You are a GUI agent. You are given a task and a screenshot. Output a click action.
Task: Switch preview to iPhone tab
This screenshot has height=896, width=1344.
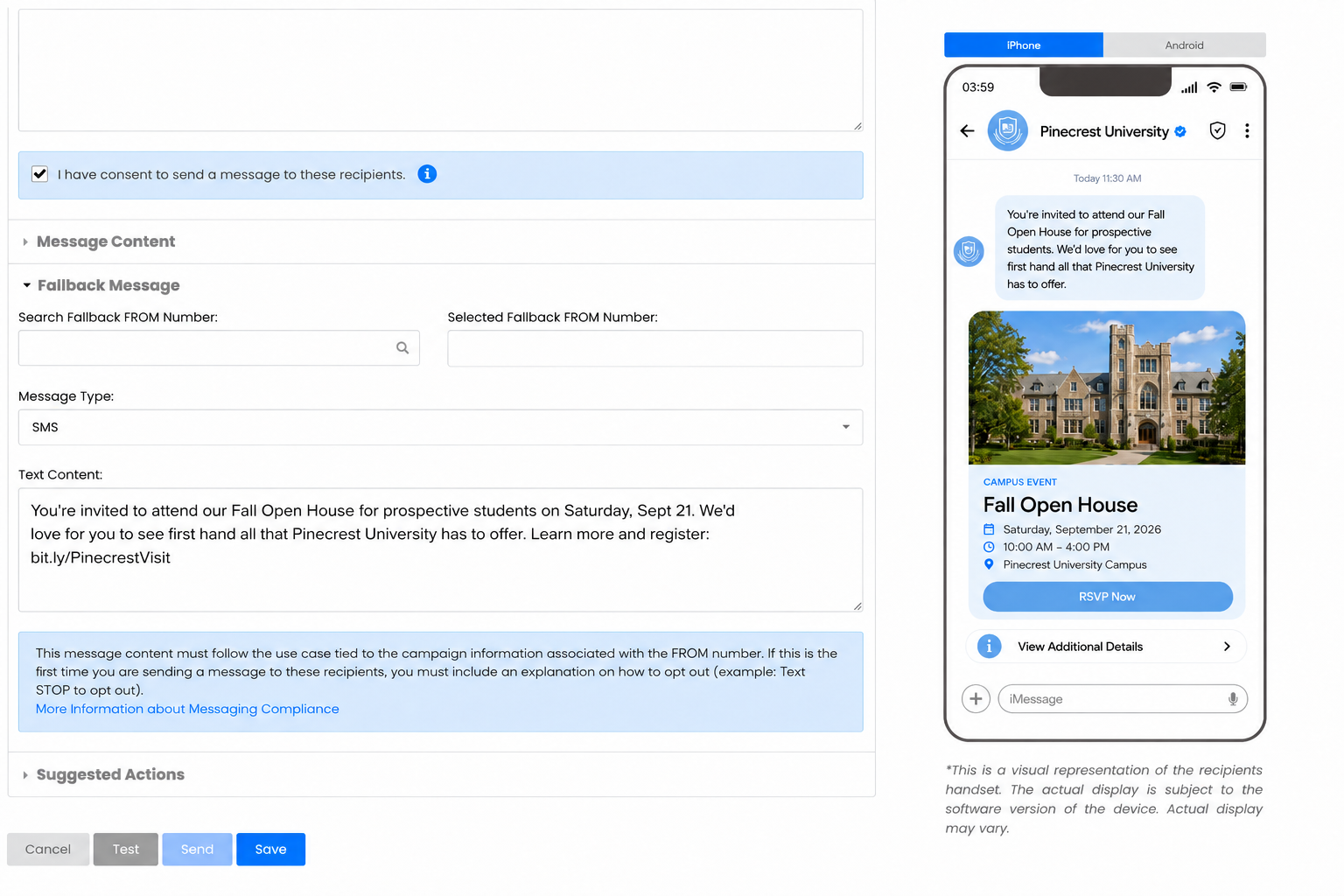coord(1024,45)
